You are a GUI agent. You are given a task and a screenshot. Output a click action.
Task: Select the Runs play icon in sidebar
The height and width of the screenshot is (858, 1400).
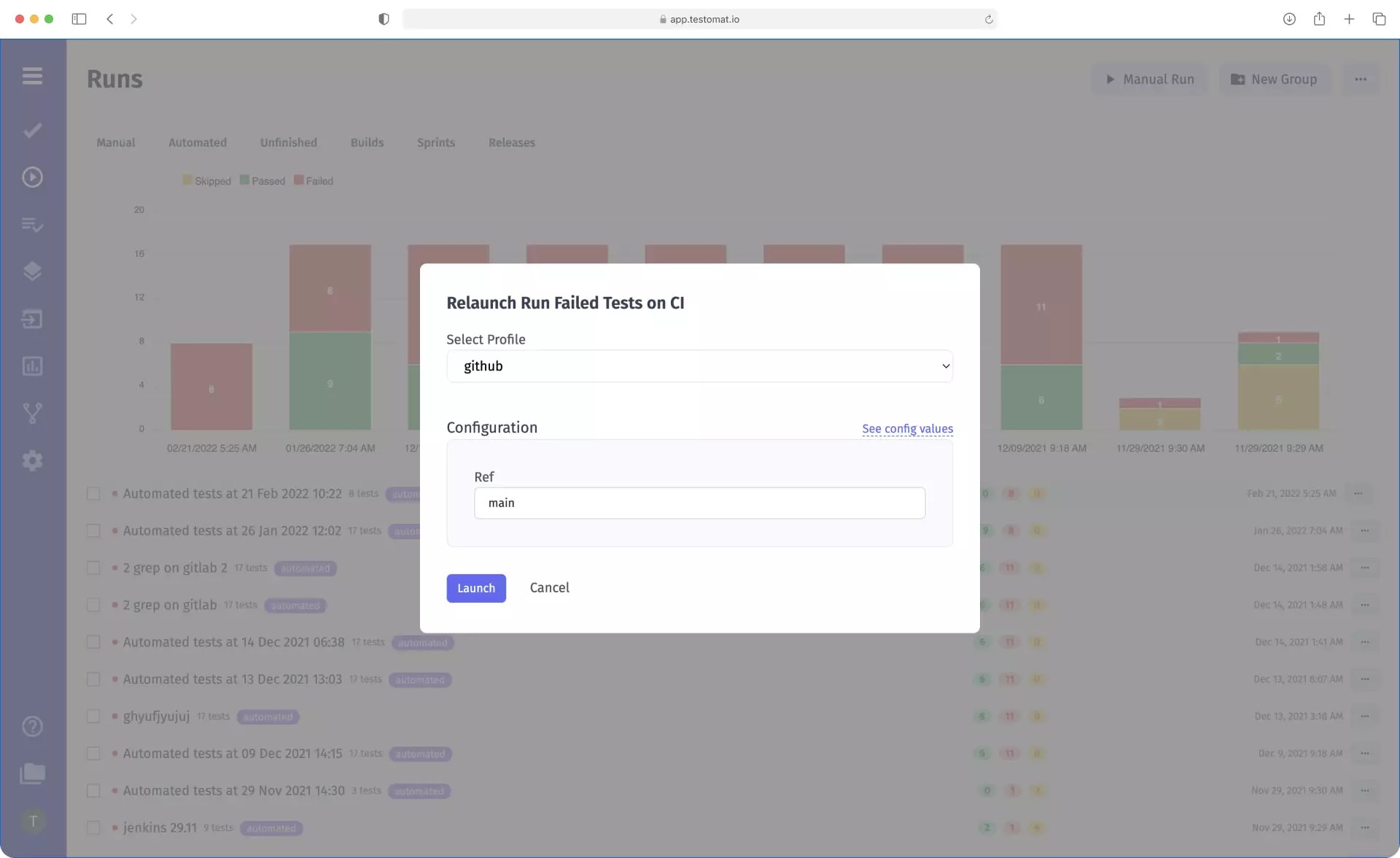(33, 177)
